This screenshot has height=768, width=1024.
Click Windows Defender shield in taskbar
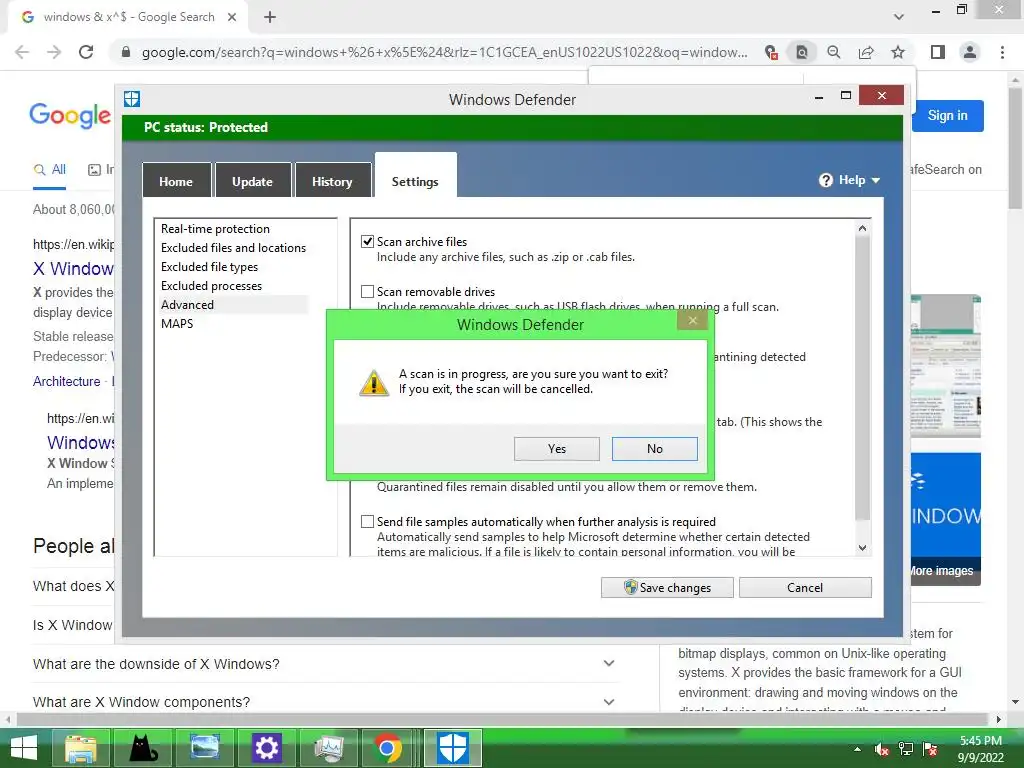pyautogui.click(x=453, y=748)
